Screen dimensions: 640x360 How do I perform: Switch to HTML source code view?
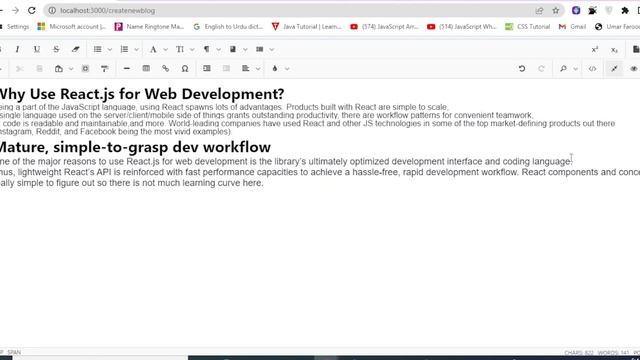[x=592, y=69]
